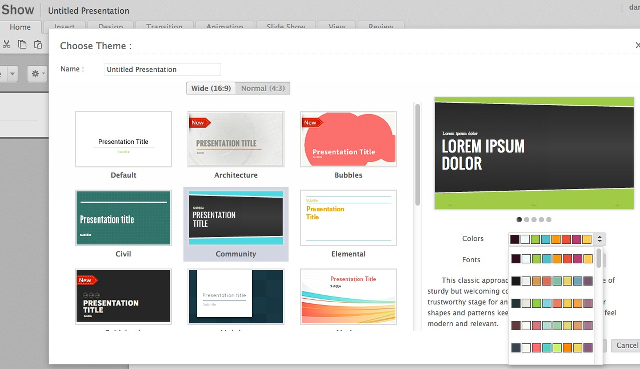Screen dimensions: 640x369
Task: Choose the Civil theme thumbnail
Action: [123, 218]
